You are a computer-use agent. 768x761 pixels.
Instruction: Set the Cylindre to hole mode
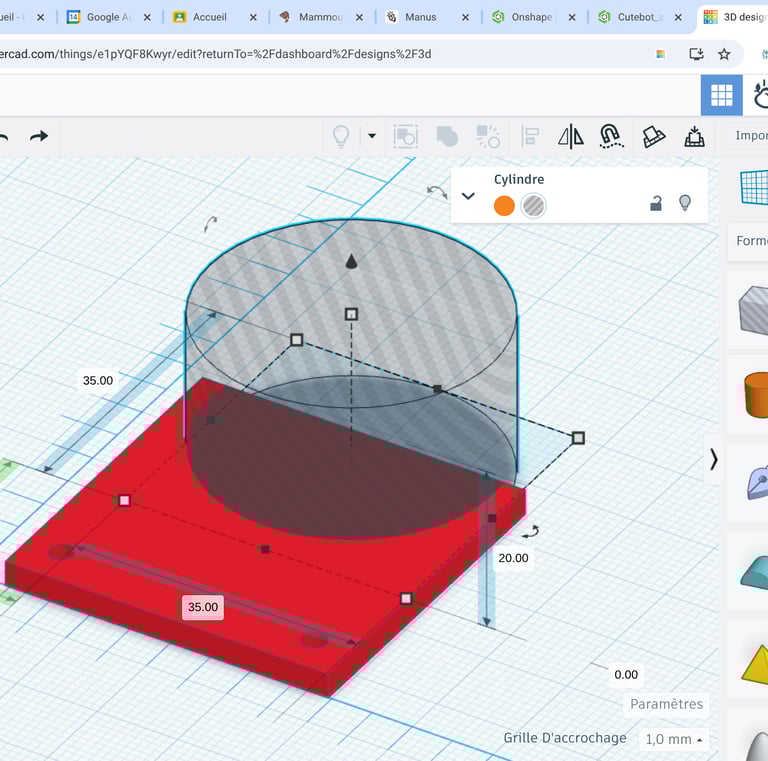click(534, 206)
